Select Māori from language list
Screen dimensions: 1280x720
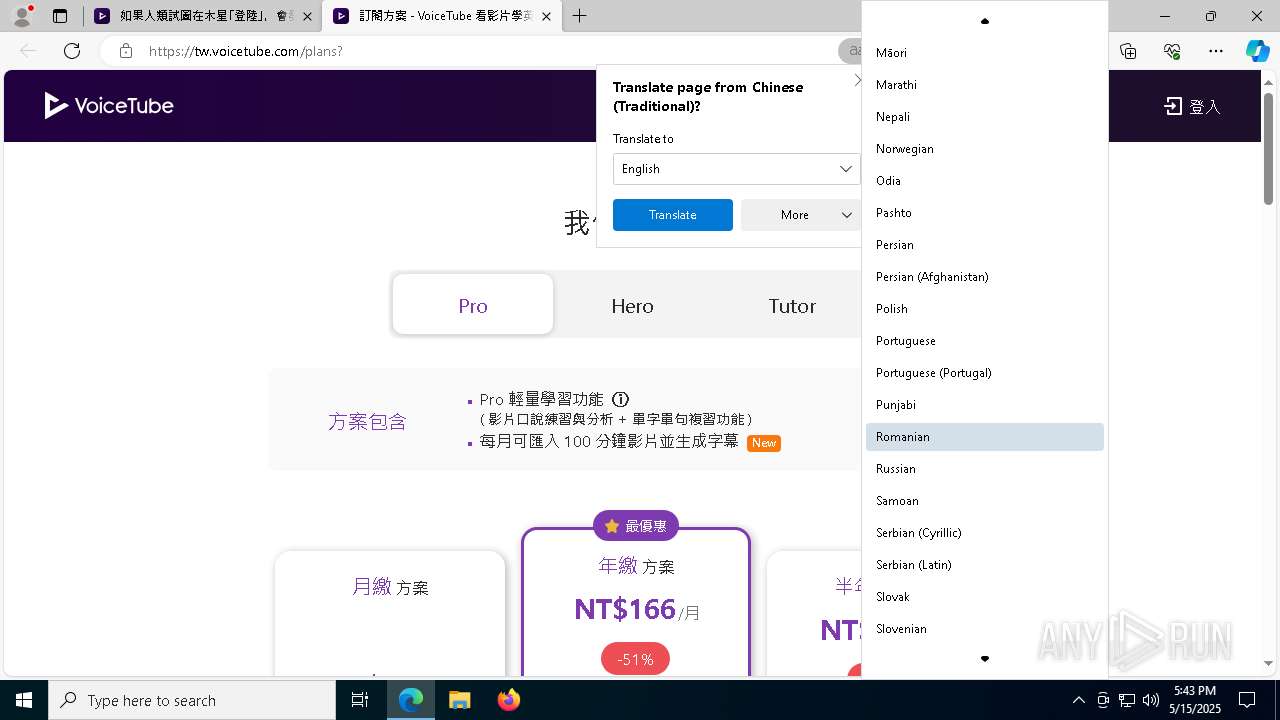pos(985,53)
